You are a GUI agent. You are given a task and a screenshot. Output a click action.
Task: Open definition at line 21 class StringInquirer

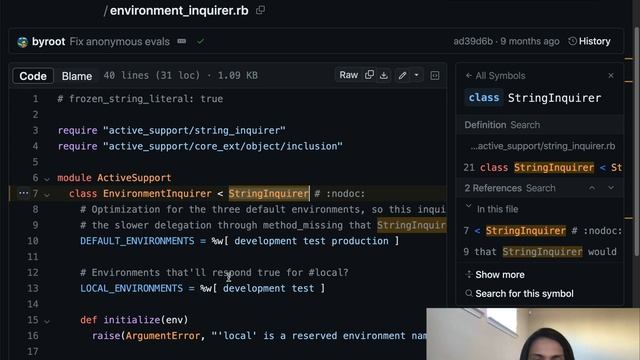pyautogui.click(x=542, y=168)
